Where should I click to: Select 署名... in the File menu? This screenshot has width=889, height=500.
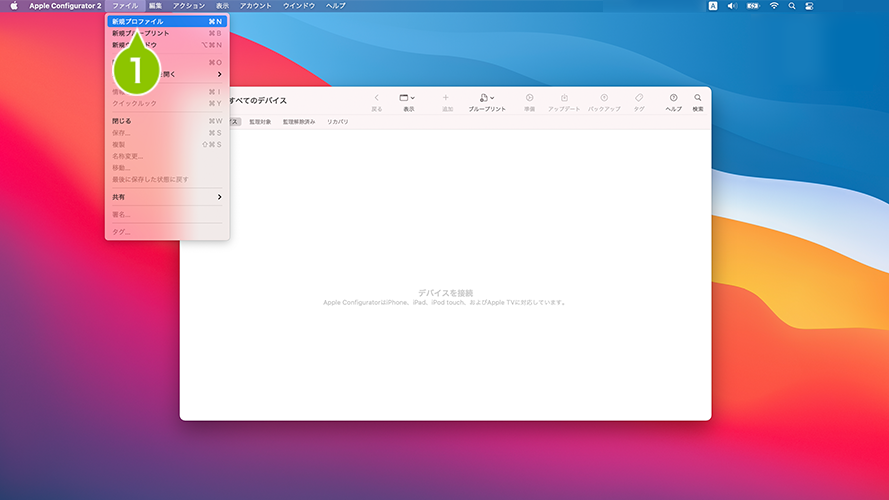tap(167, 214)
